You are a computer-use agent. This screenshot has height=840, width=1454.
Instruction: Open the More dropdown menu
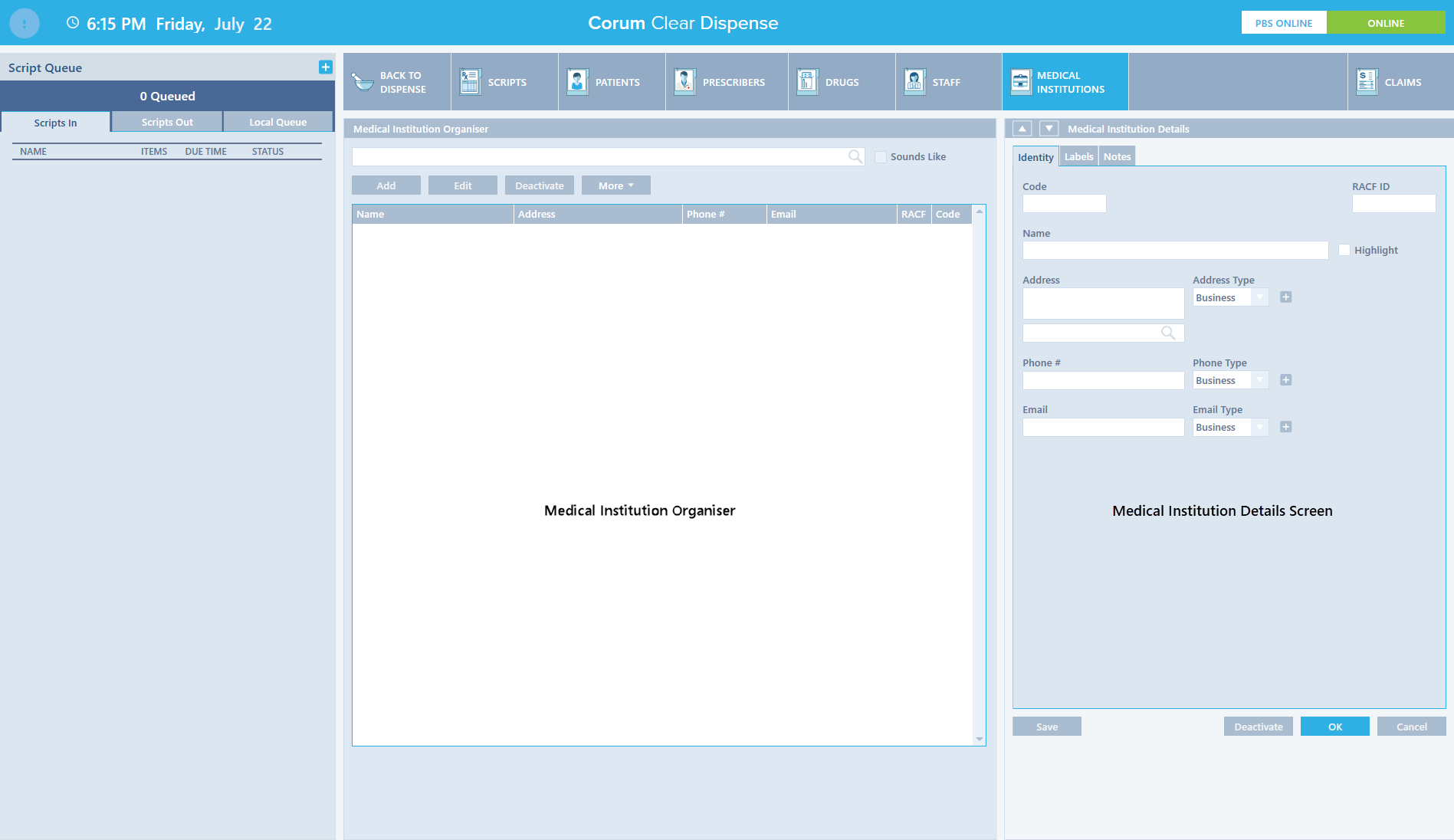point(615,186)
